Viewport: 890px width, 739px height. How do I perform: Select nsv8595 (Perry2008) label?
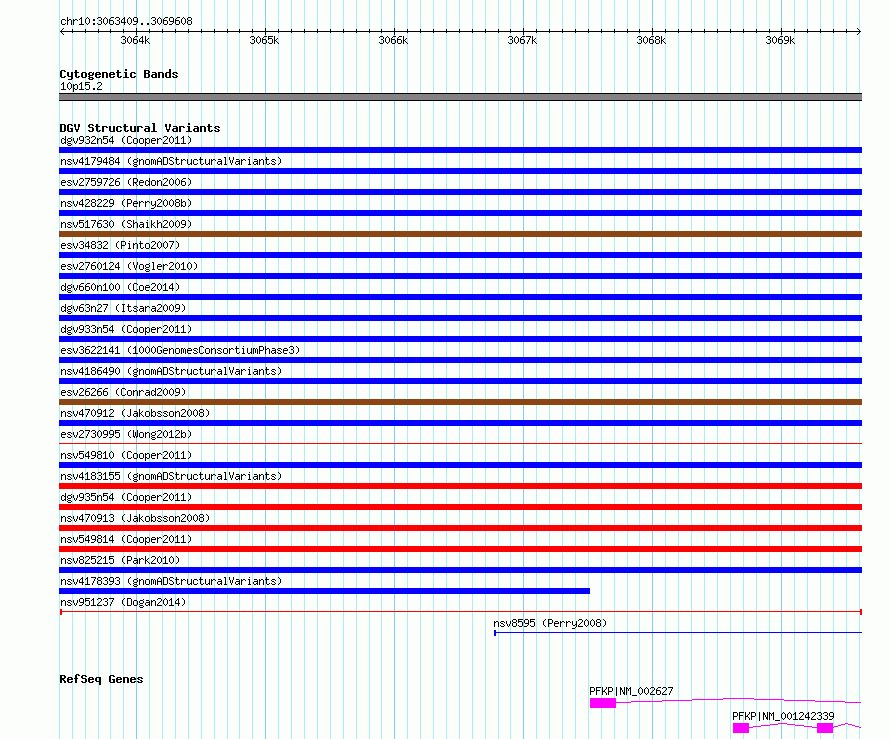click(x=550, y=623)
